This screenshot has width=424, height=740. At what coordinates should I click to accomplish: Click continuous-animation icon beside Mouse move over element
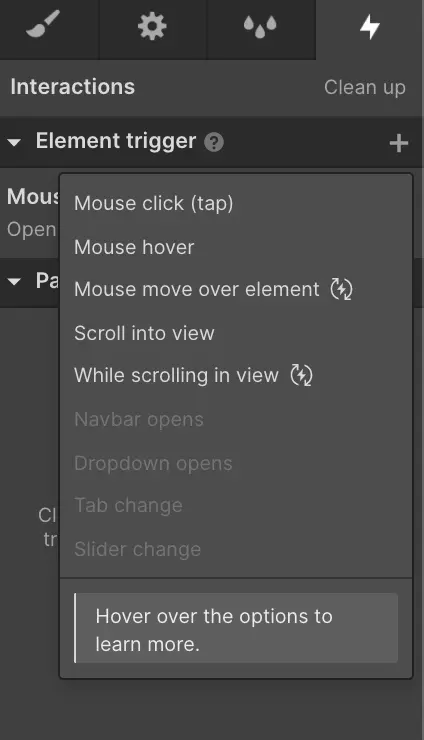click(x=341, y=289)
